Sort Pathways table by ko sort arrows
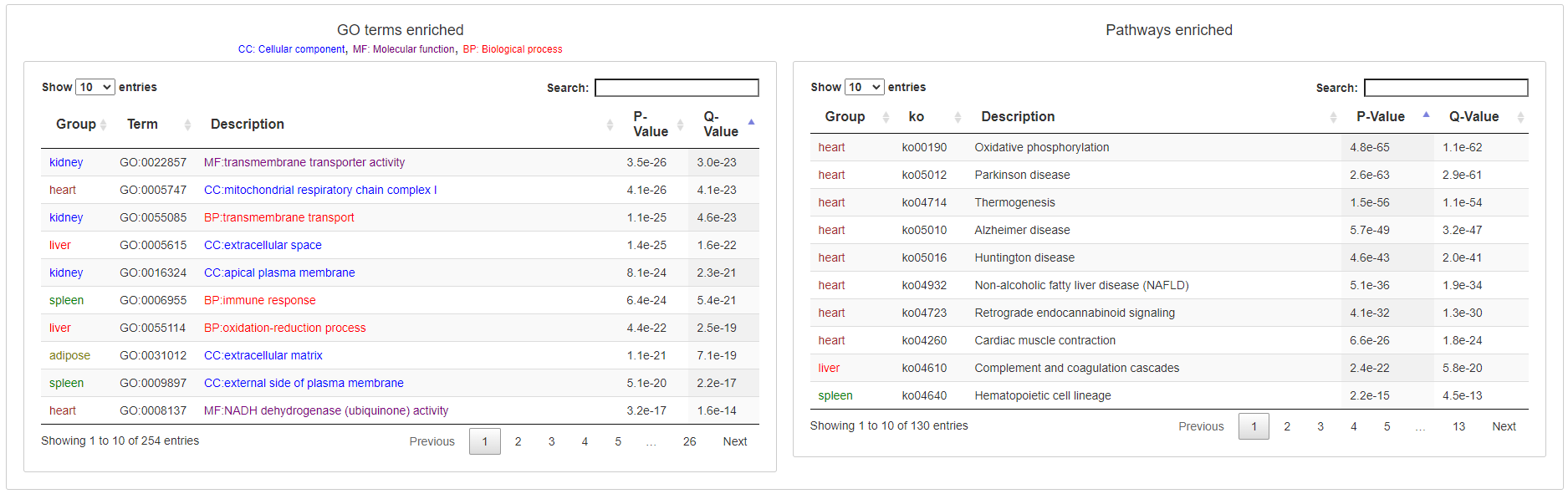Image resolution: width=1568 pixels, height=494 pixels. pos(958,117)
